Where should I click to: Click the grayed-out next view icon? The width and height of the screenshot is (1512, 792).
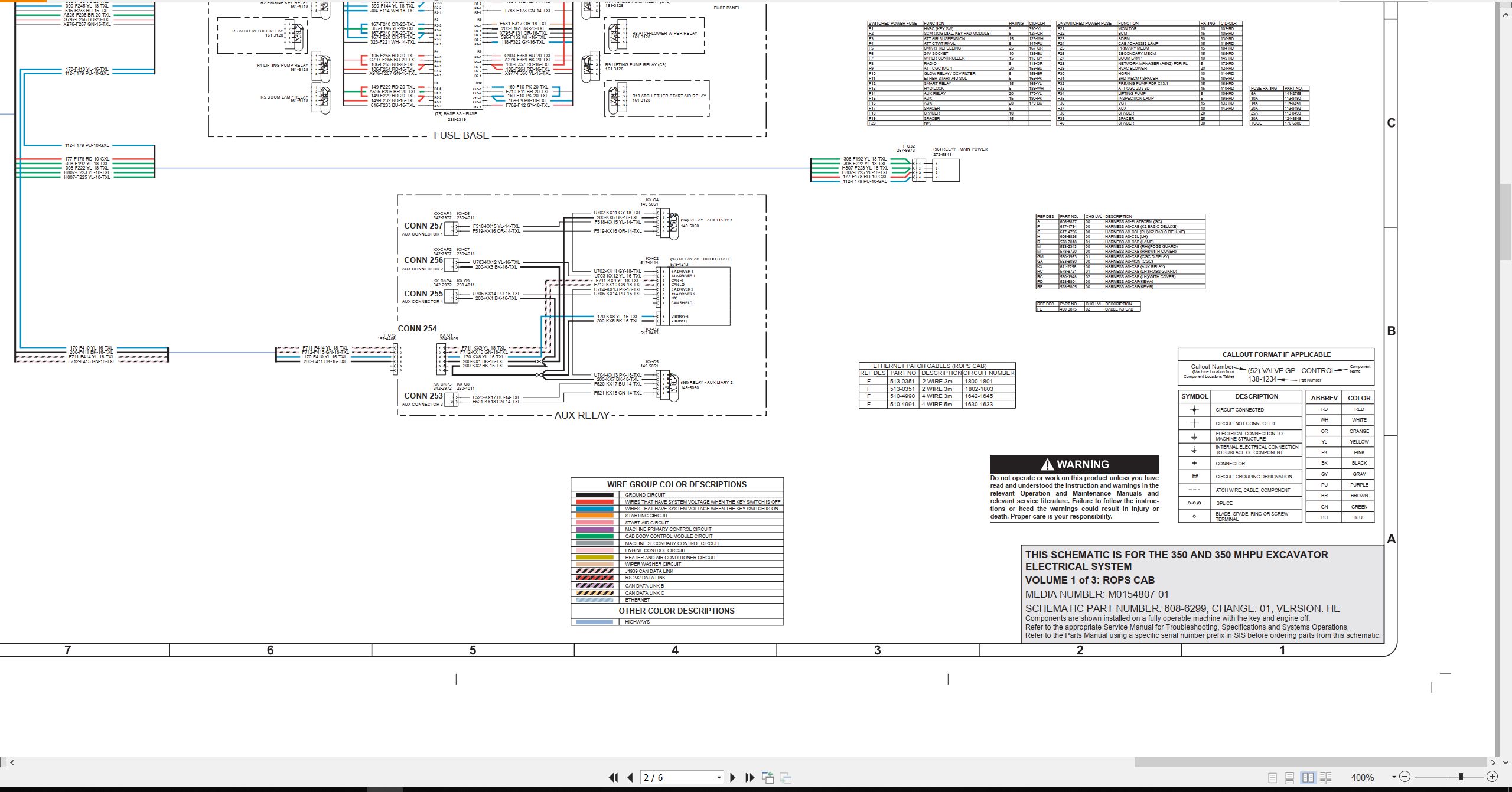click(x=786, y=778)
